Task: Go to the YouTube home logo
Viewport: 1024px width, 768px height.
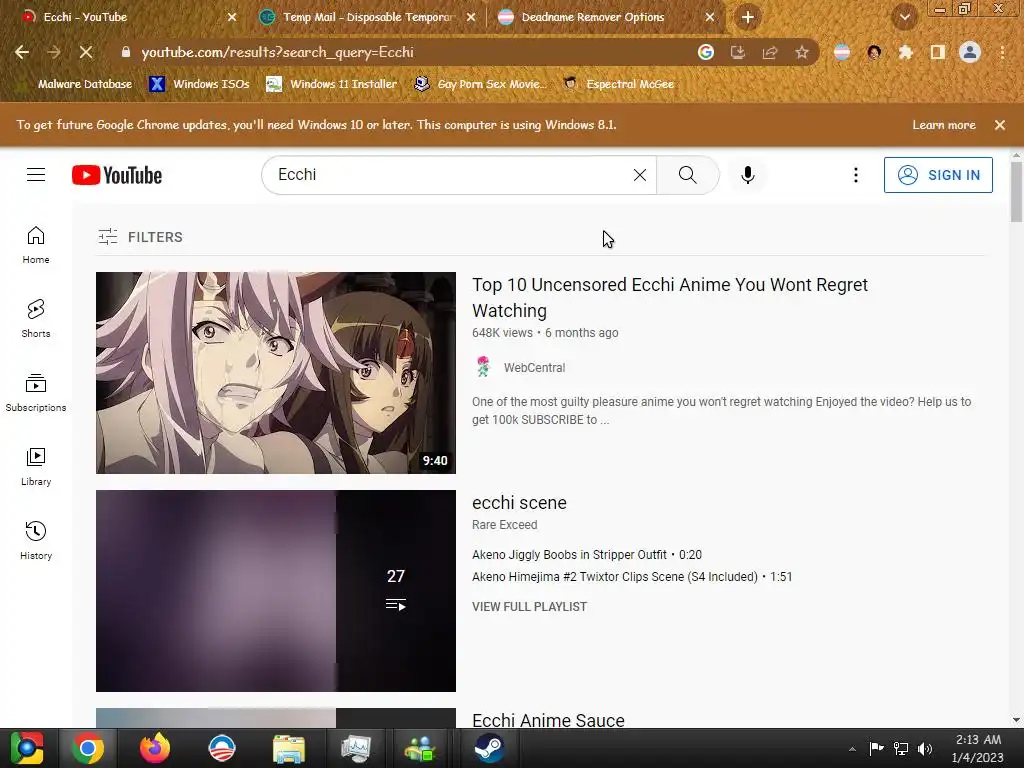Action: 117,175
